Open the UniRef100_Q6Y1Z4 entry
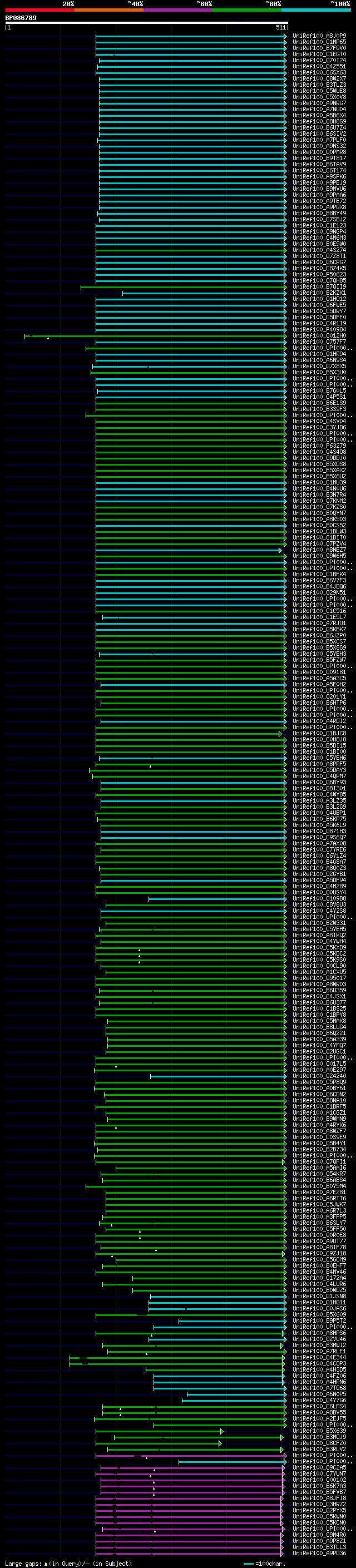The image size is (356, 1568). [x=319, y=856]
